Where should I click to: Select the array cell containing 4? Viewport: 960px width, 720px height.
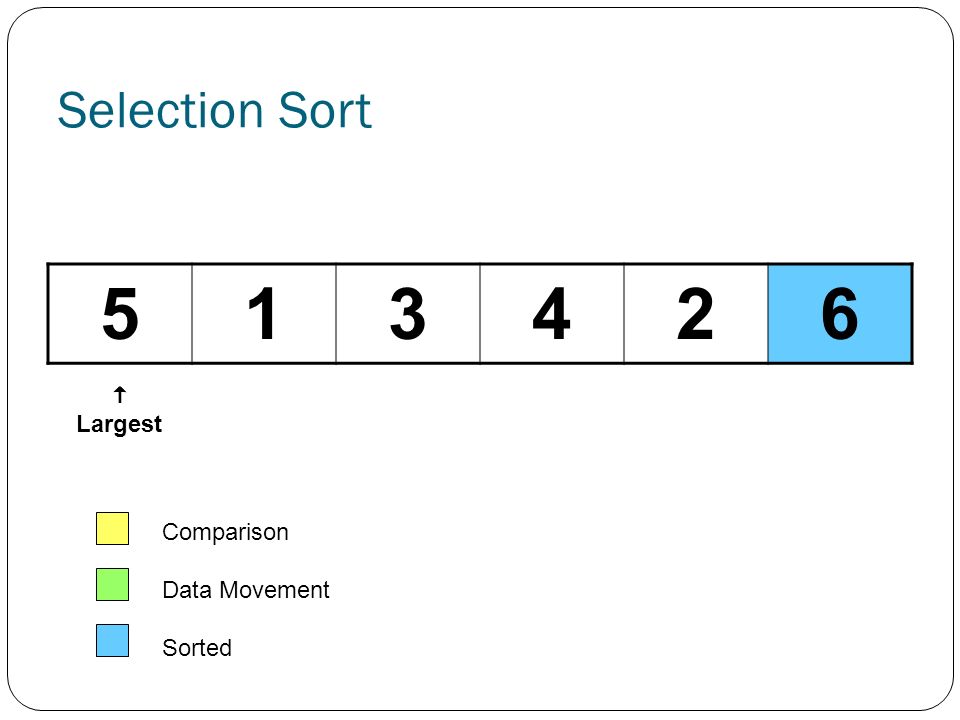click(x=552, y=313)
